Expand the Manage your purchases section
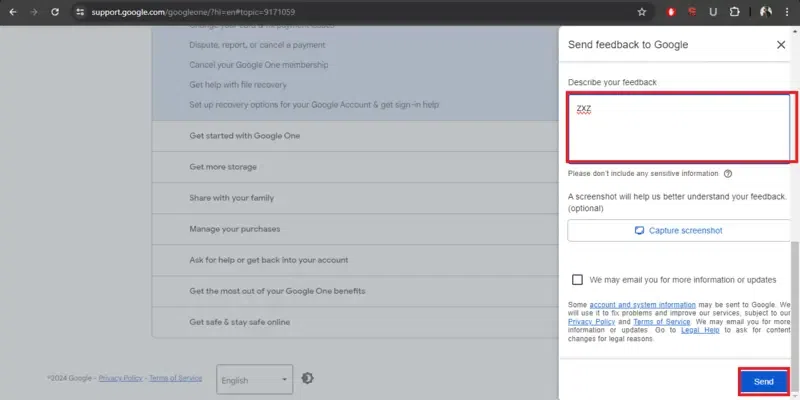Screen dimensions: 800x400 [355, 229]
